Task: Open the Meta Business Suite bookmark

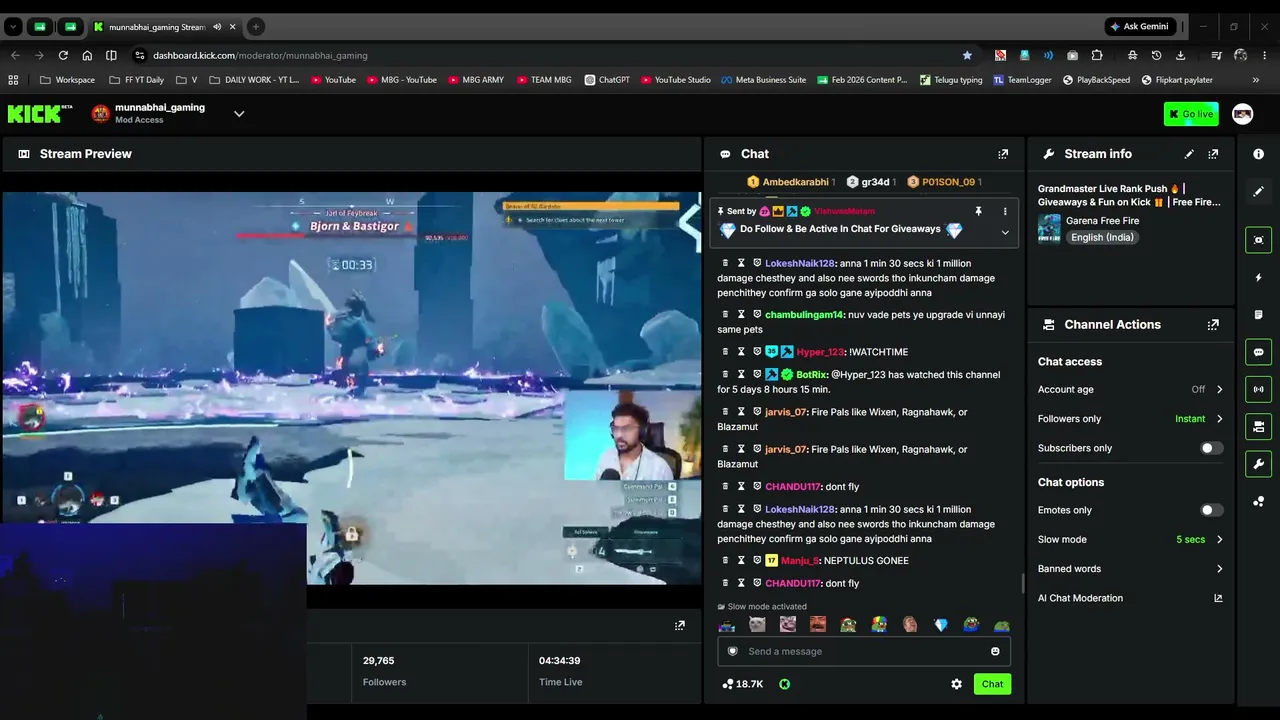Action: click(x=764, y=80)
